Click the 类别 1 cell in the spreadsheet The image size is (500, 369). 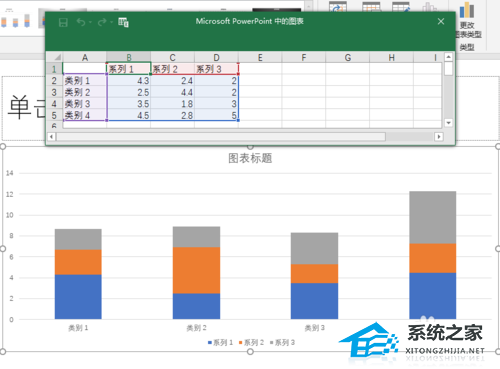tap(85, 80)
